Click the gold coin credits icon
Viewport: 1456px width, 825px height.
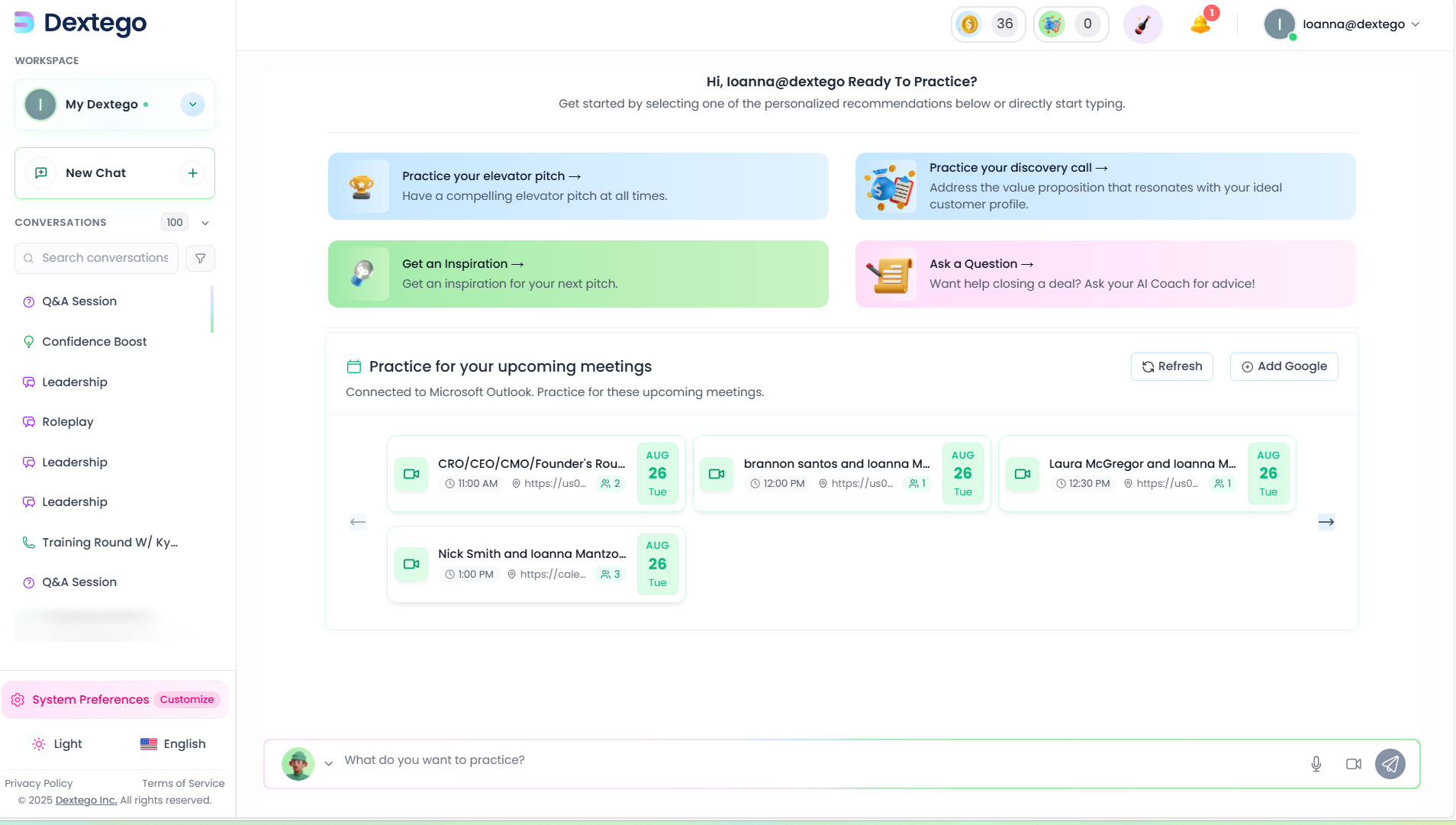pyautogui.click(x=969, y=24)
